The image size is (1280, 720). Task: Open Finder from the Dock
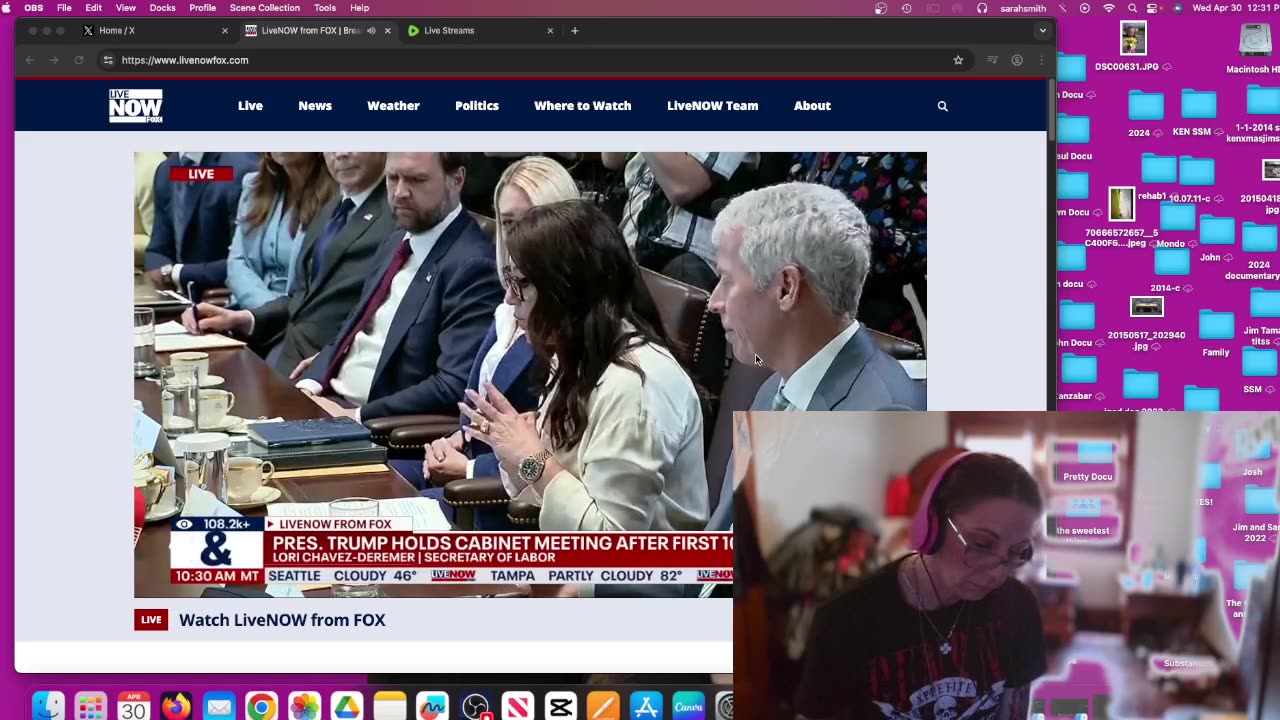48,707
